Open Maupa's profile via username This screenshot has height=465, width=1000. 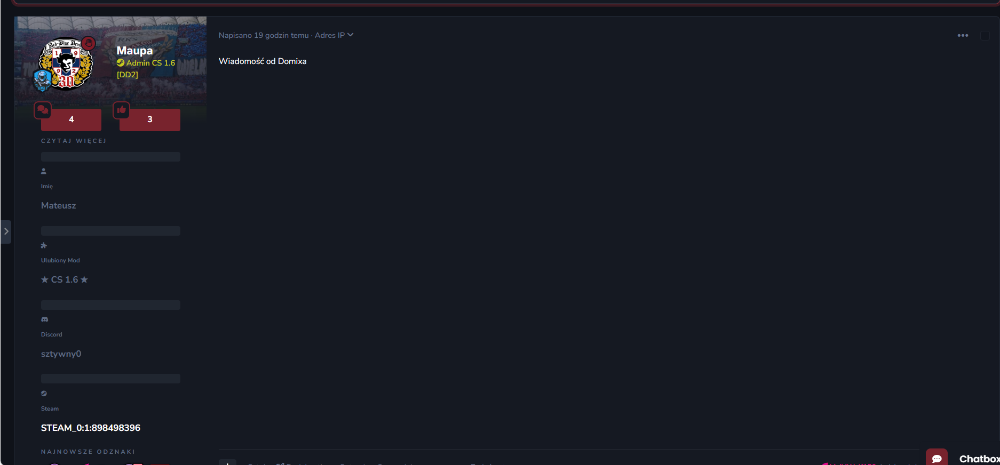(x=135, y=50)
